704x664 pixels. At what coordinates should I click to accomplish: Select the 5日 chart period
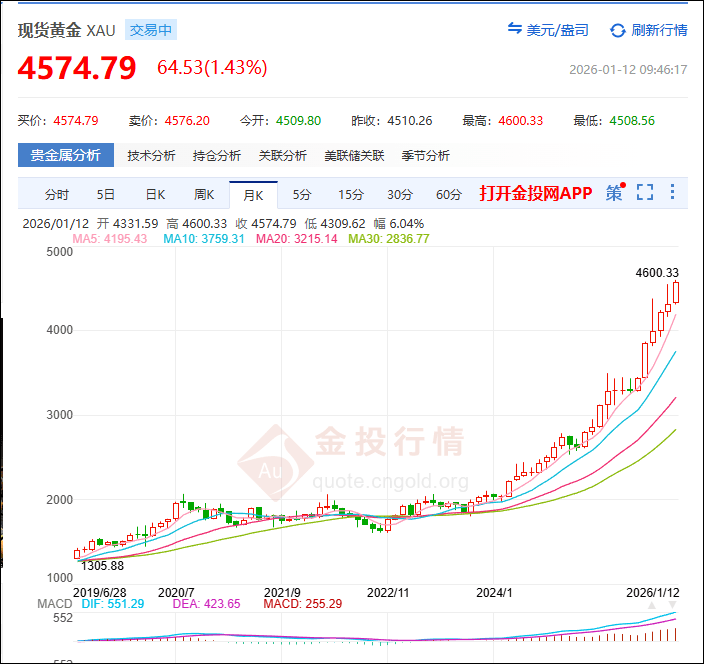(106, 194)
